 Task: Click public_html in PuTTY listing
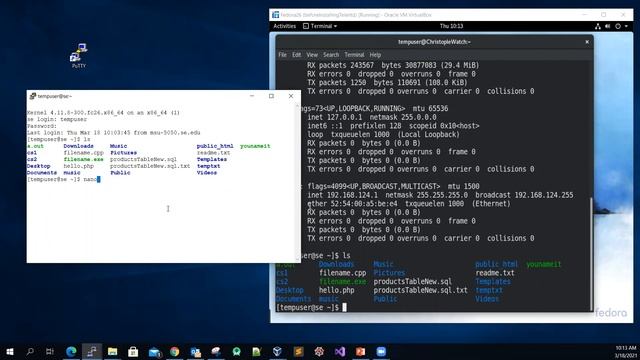(215, 146)
